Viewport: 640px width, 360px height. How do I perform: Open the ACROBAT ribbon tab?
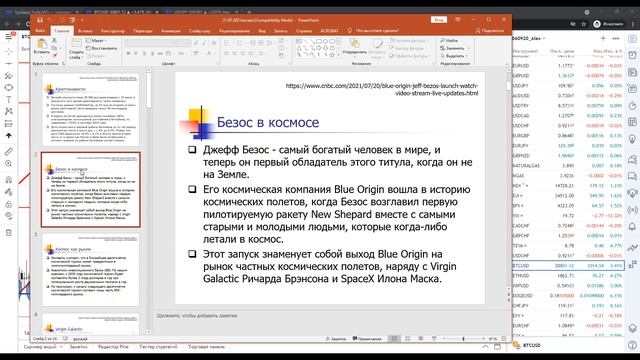(x=329, y=31)
